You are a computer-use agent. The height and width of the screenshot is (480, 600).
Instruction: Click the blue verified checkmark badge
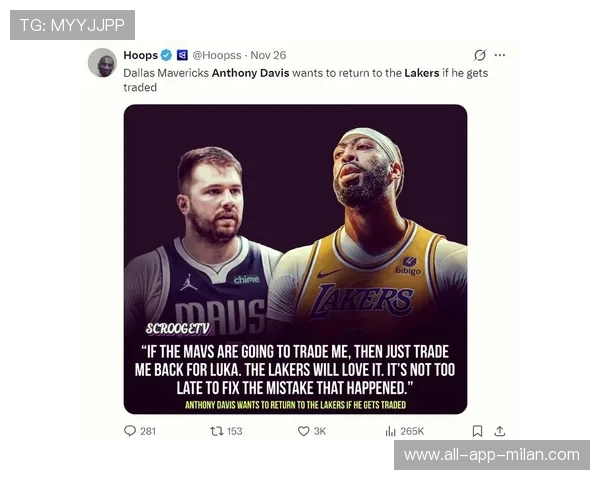click(x=166, y=55)
